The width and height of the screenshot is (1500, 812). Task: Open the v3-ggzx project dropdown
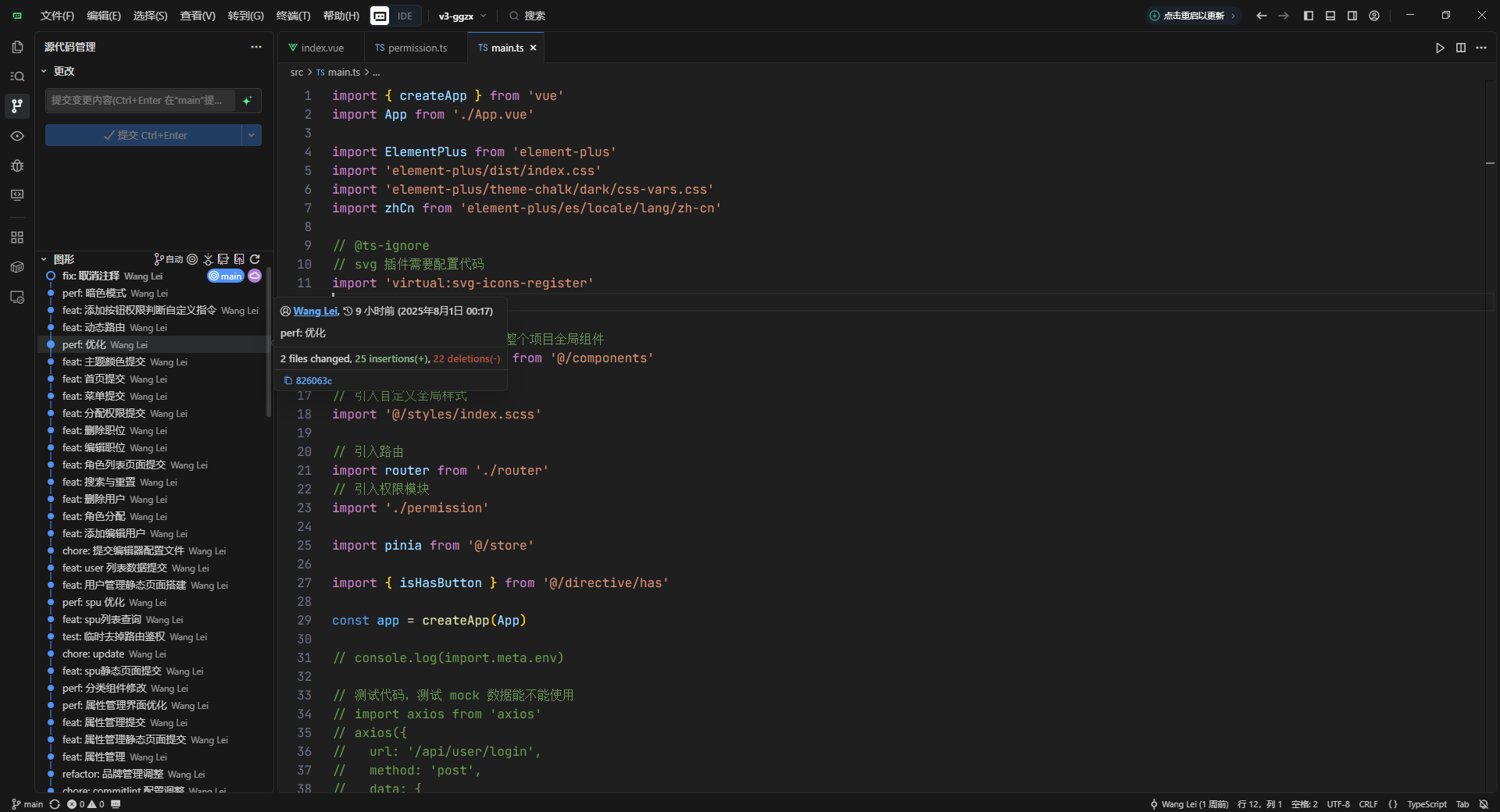pyautogui.click(x=462, y=16)
